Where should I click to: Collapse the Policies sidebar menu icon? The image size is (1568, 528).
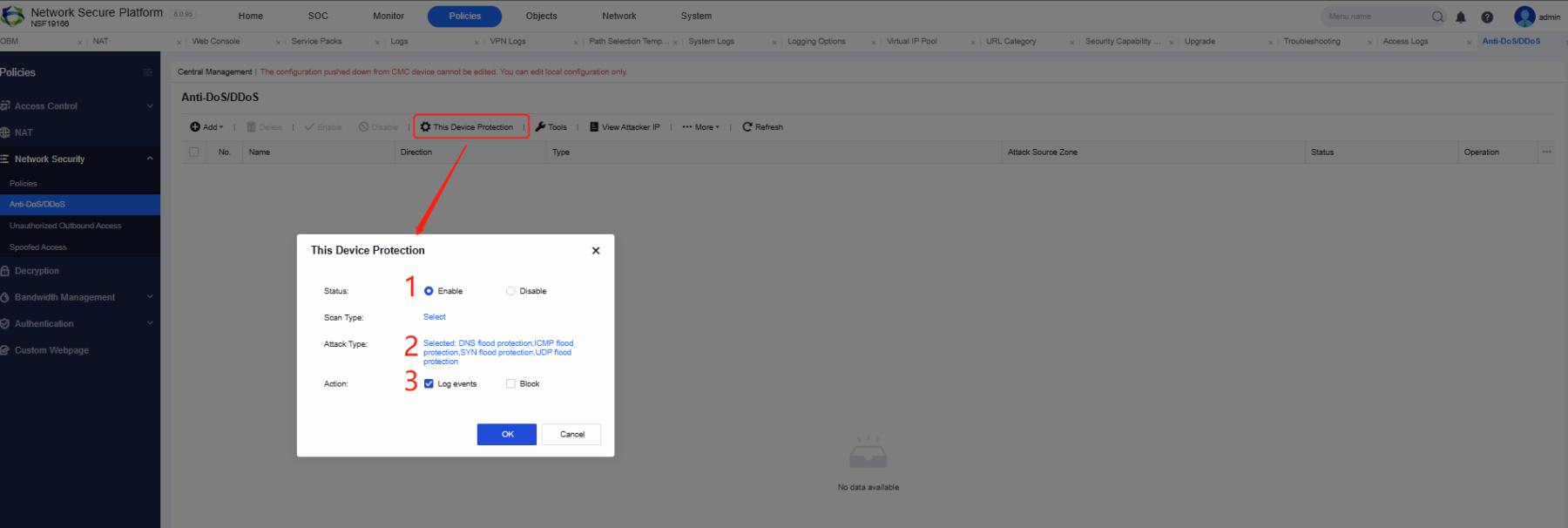click(147, 72)
